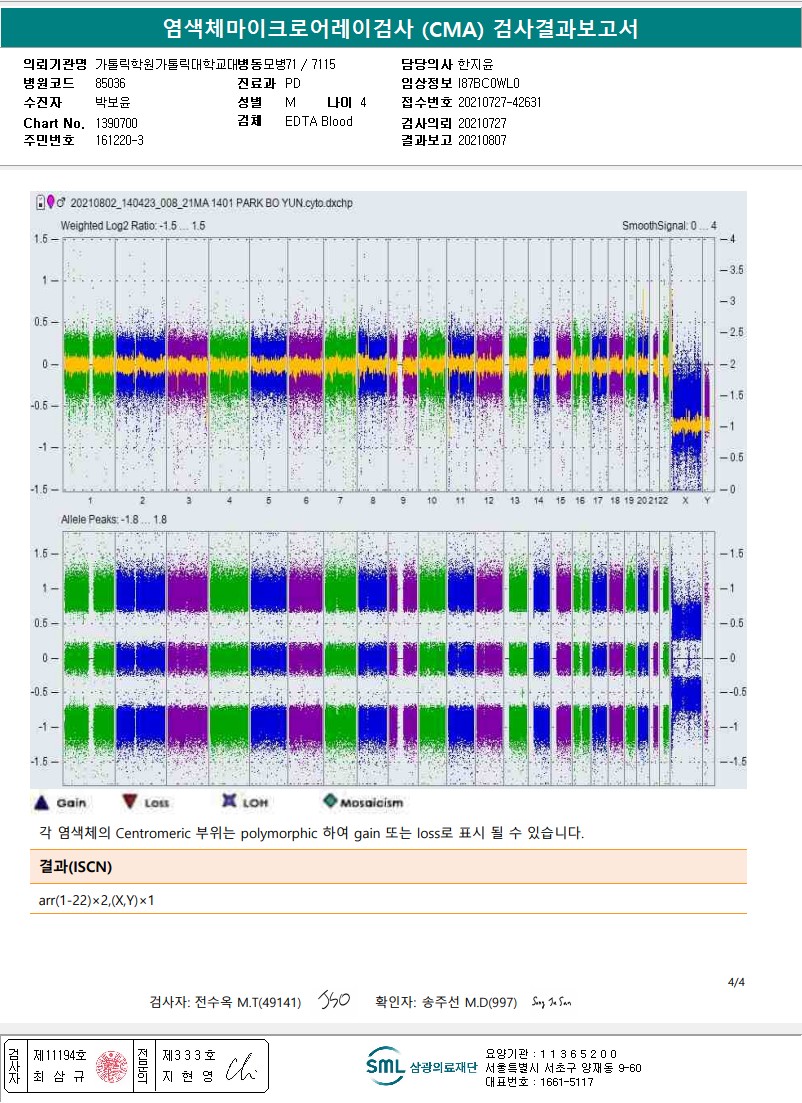
Task: Click the examiner's handwritten signature after M.T(49141)
Action: click(334, 999)
